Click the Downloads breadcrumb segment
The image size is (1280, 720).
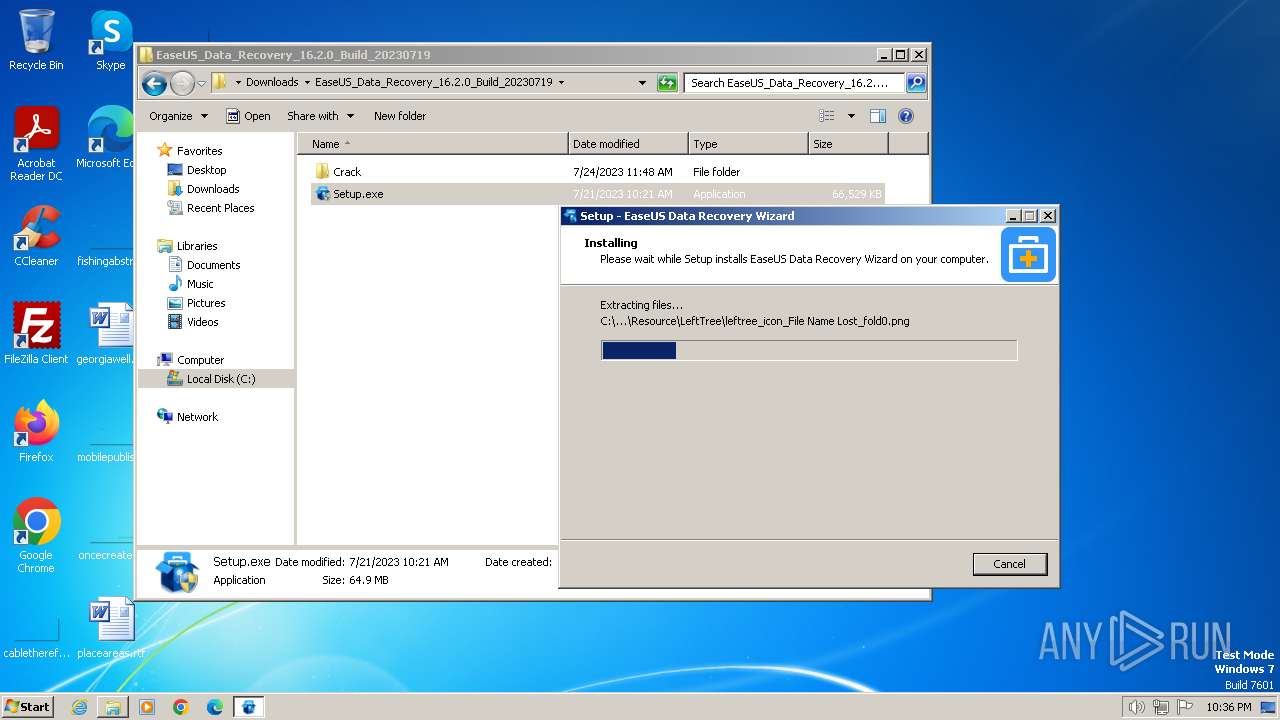click(x=272, y=83)
